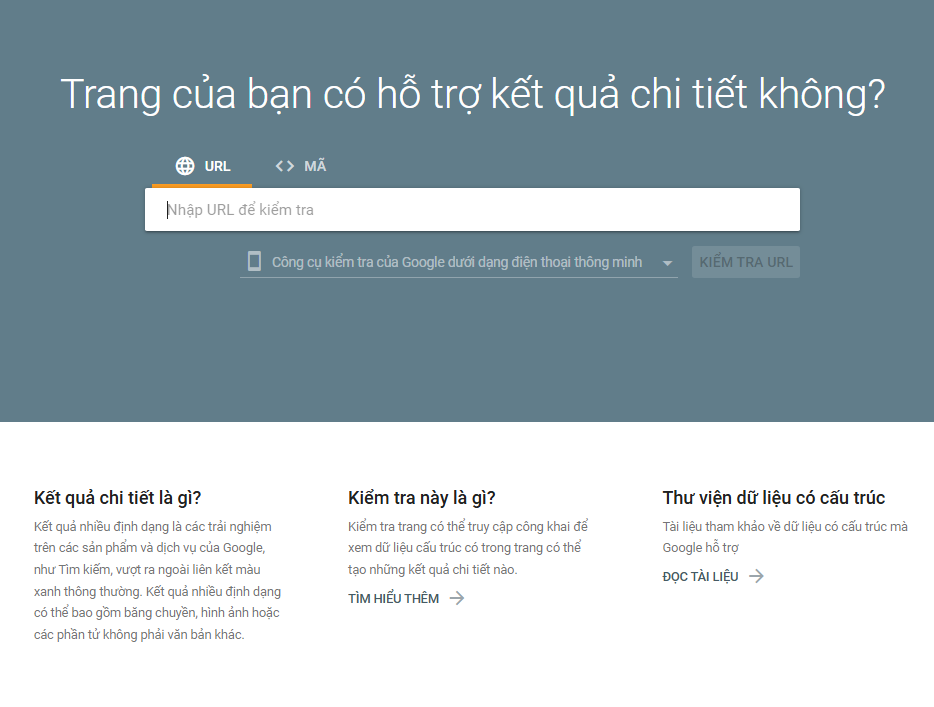Click the arrow icon next to TÌM HIỂU THÊM
The height and width of the screenshot is (707, 934).
coord(457,598)
